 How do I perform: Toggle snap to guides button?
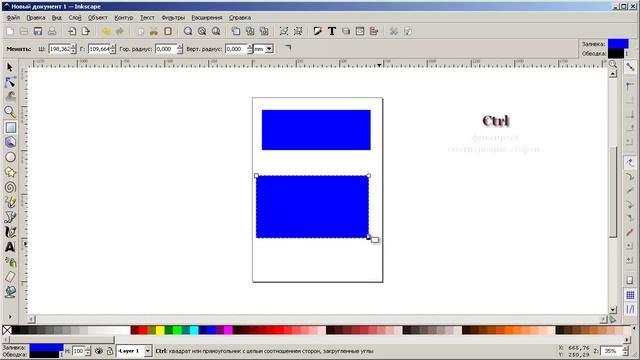coord(630,309)
